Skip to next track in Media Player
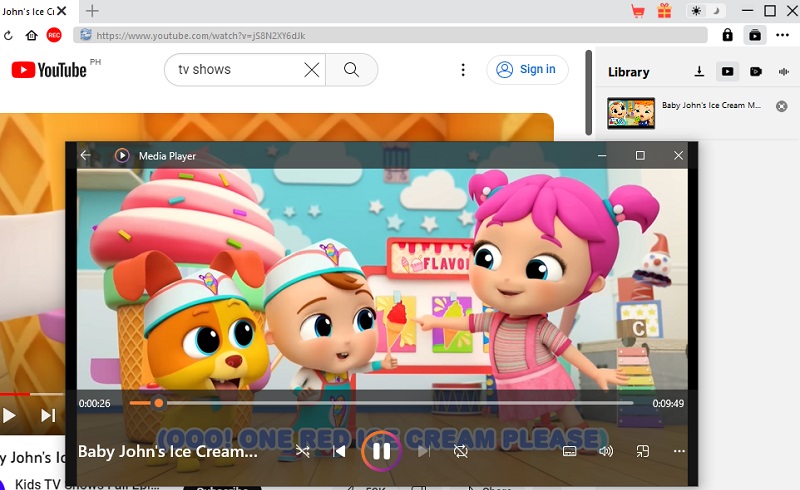Viewport: 800px width, 490px height. (x=424, y=451)
